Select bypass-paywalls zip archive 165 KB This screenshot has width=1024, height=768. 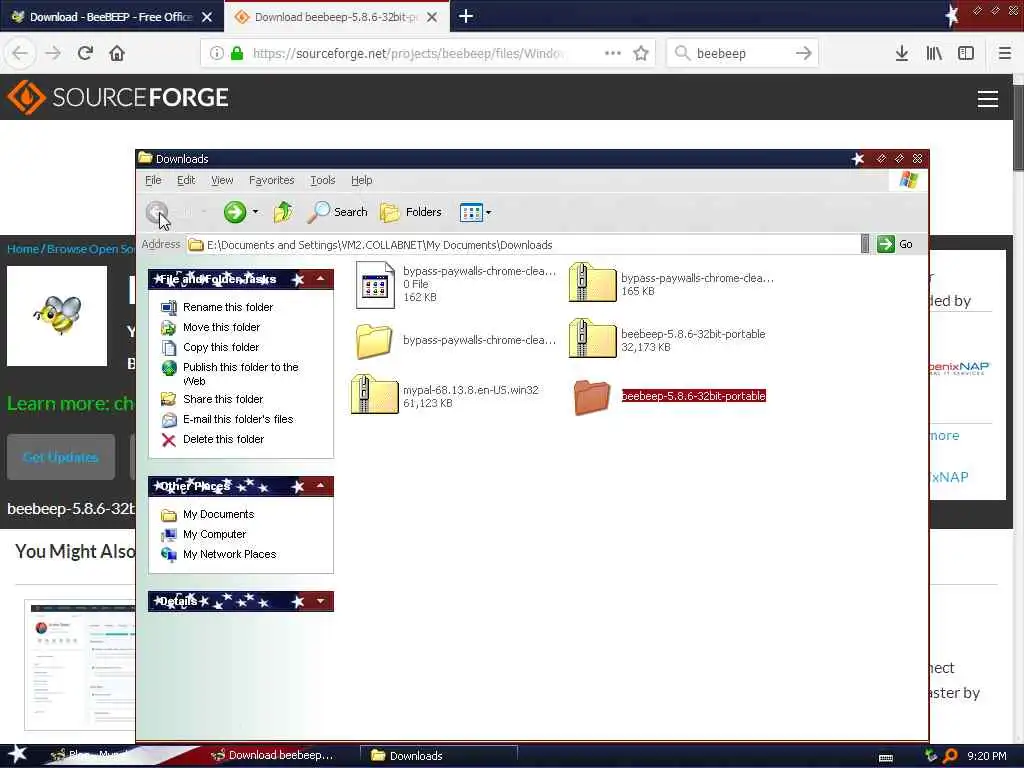592,282
